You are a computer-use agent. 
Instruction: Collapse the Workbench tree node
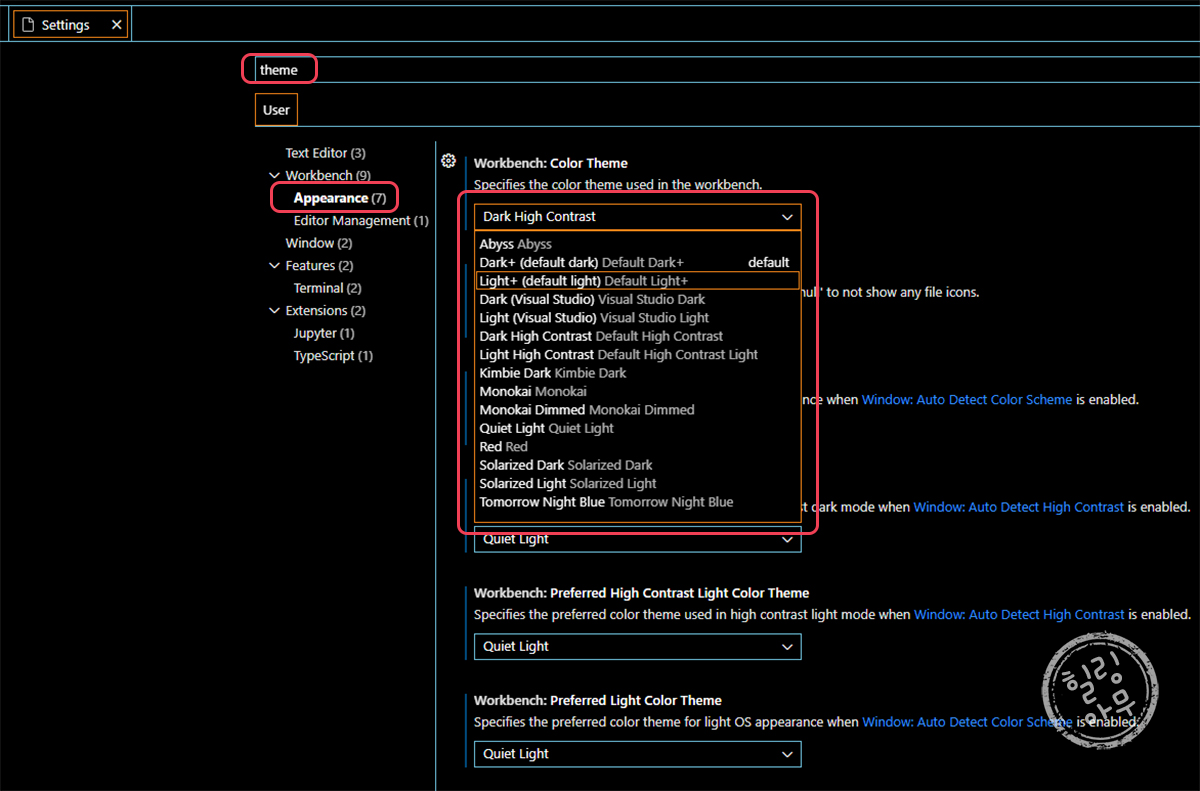275,176
